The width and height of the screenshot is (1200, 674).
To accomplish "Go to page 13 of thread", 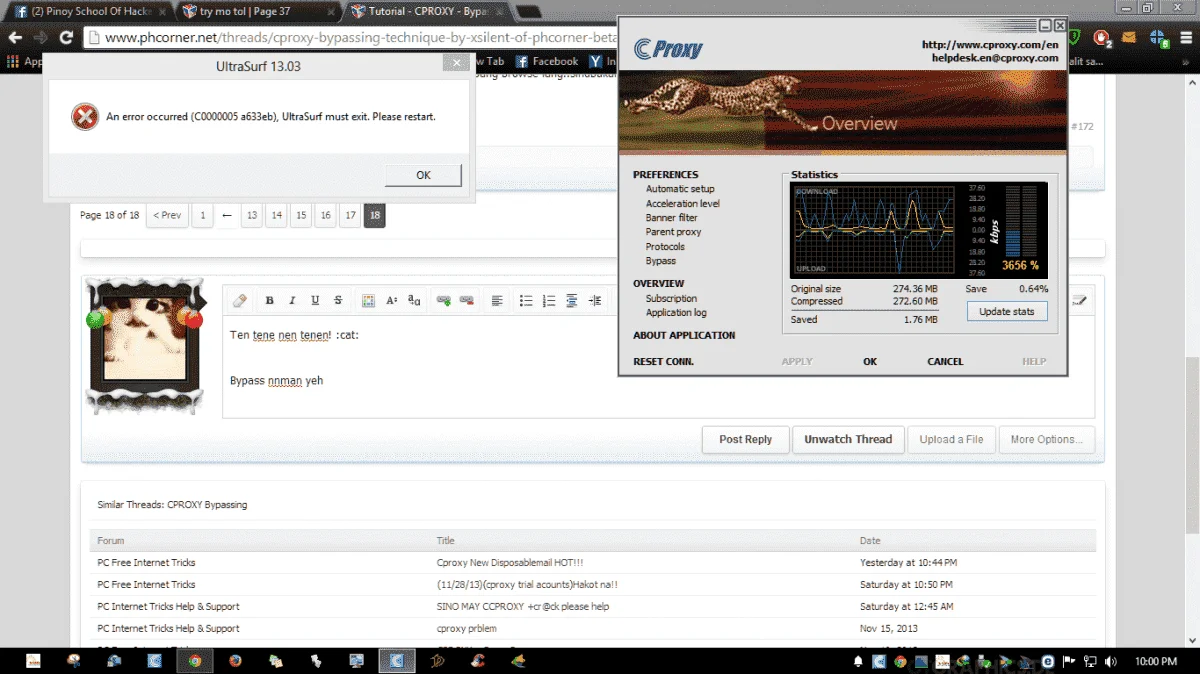I will pyautogui.click(x=252, y=215).
